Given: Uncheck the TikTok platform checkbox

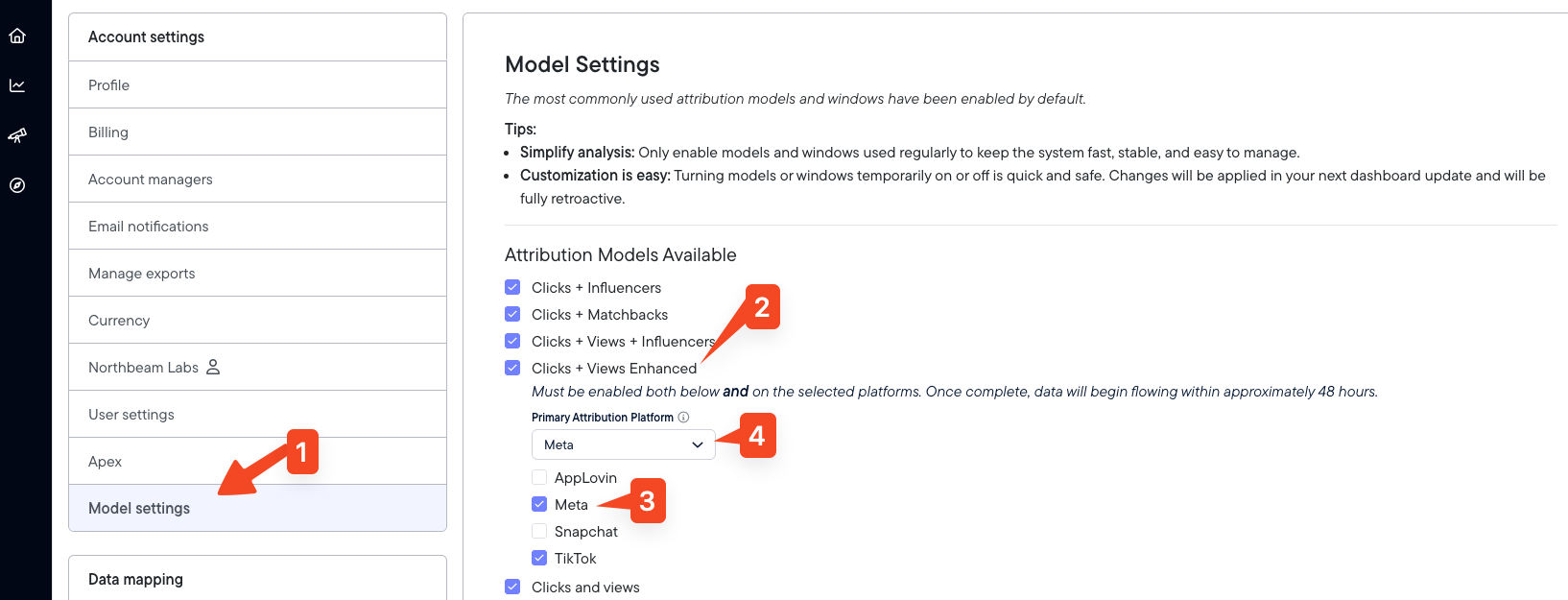Looking at the screenshot, I should pyautogui.click(x=539, y=559).
